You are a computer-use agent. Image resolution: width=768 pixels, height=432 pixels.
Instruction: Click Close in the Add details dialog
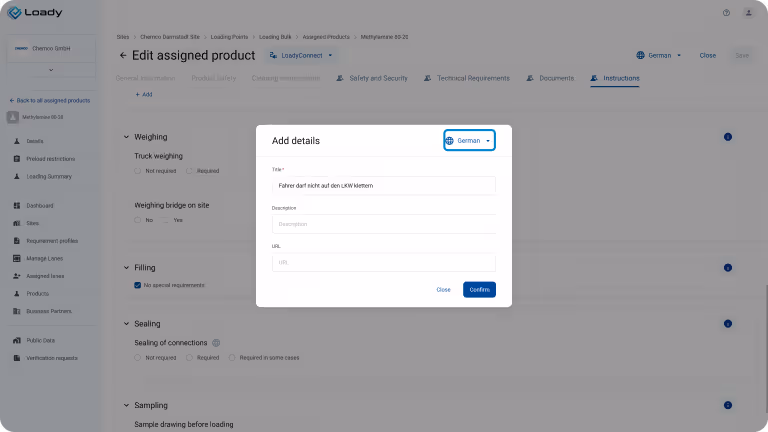443,290
